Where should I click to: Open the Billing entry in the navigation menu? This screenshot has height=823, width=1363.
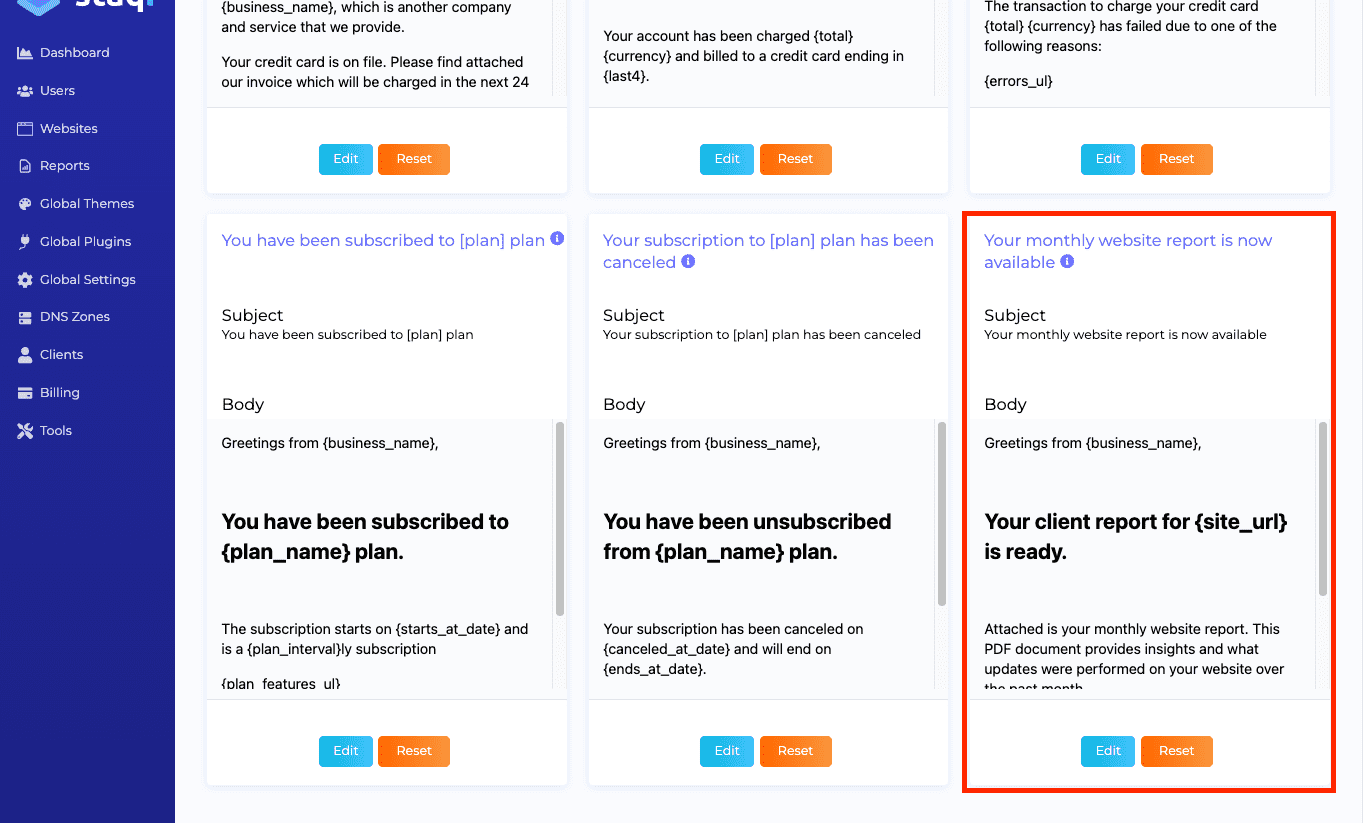click(x=59, y=392)
